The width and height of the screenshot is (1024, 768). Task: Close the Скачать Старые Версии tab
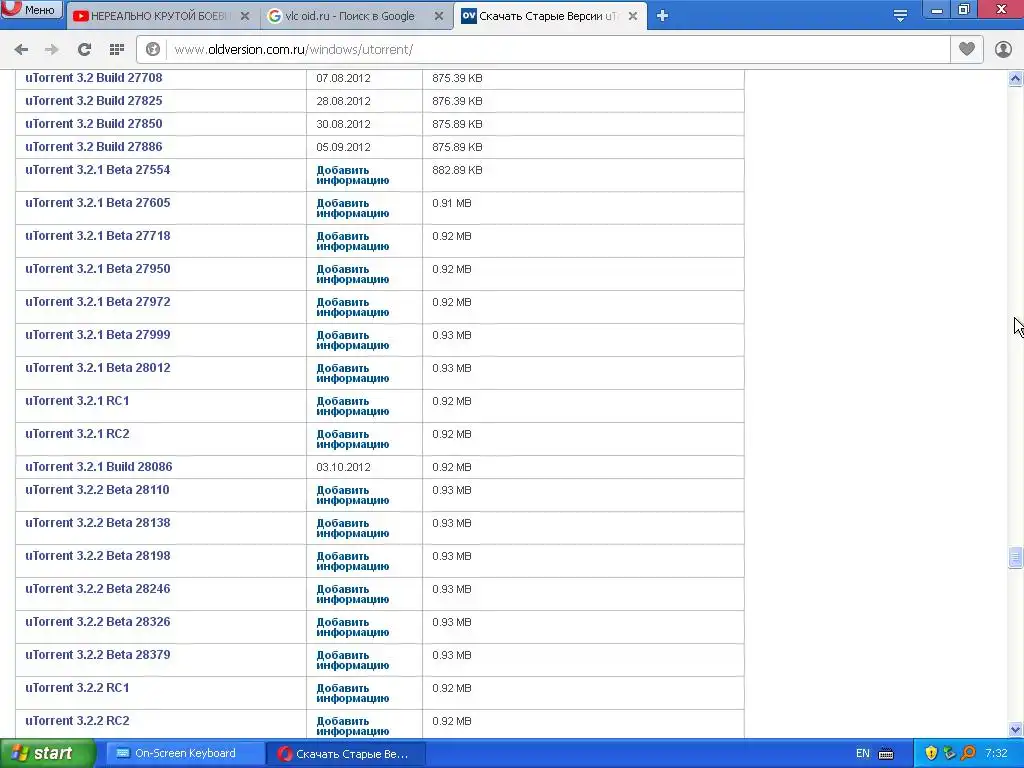click(633, 16)
